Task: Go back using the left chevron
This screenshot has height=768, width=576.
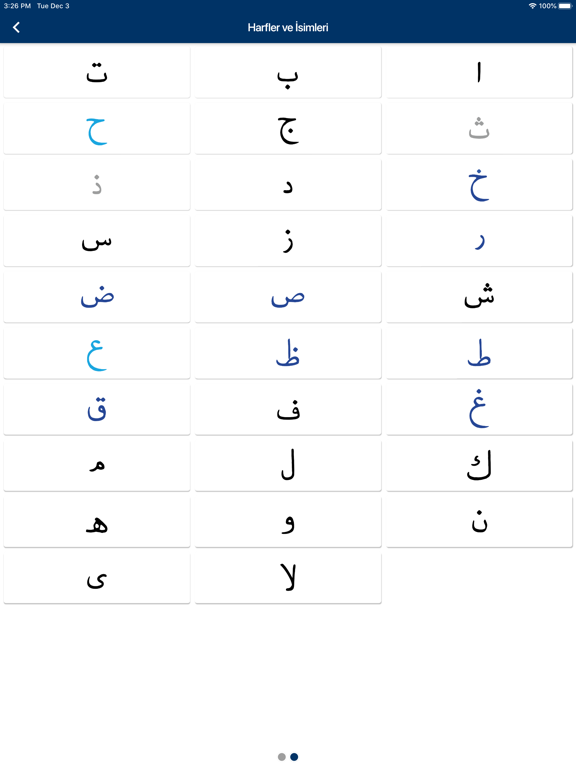Action: [16, 27]
